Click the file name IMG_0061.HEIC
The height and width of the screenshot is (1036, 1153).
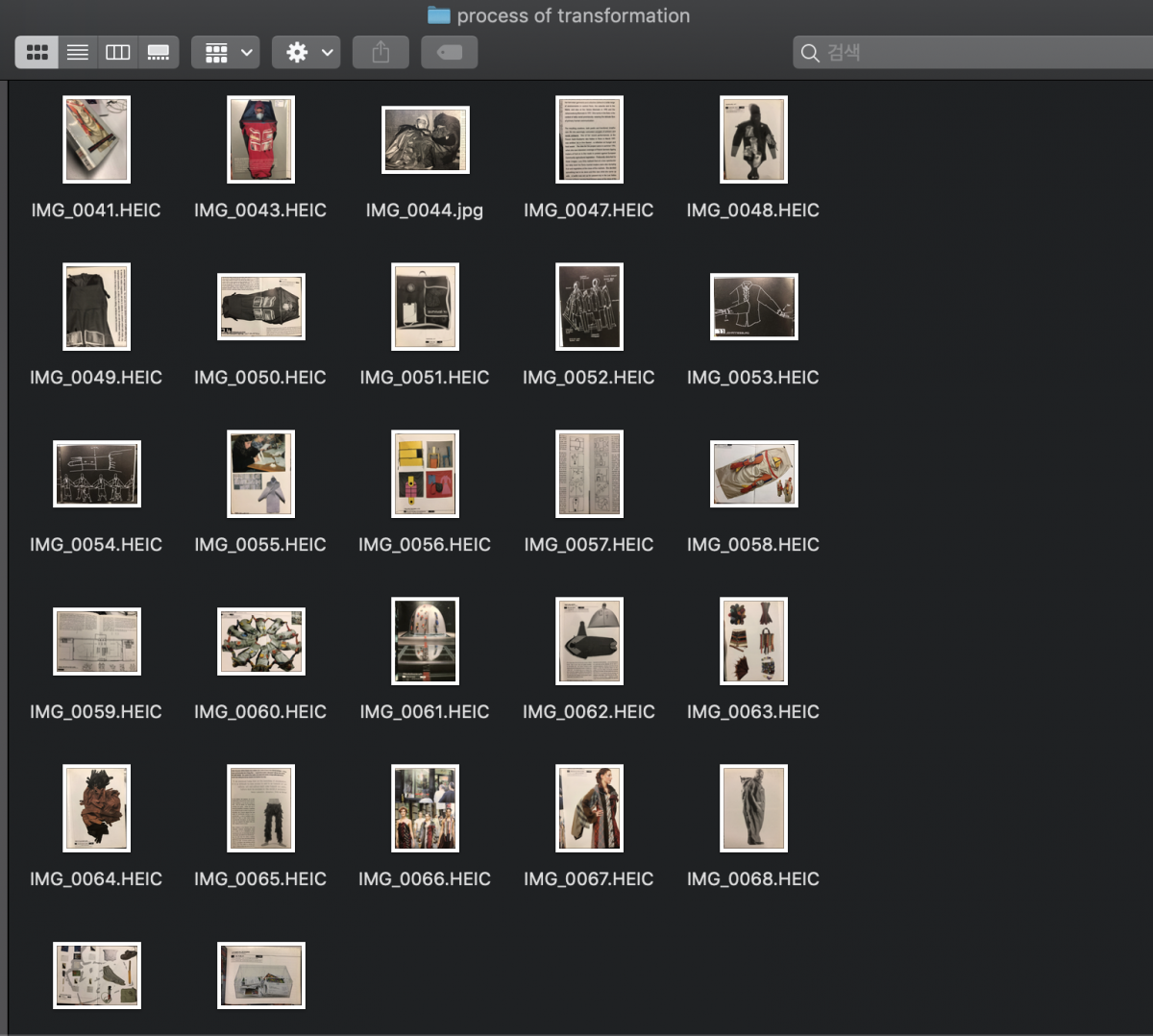(x=425, y=712)
